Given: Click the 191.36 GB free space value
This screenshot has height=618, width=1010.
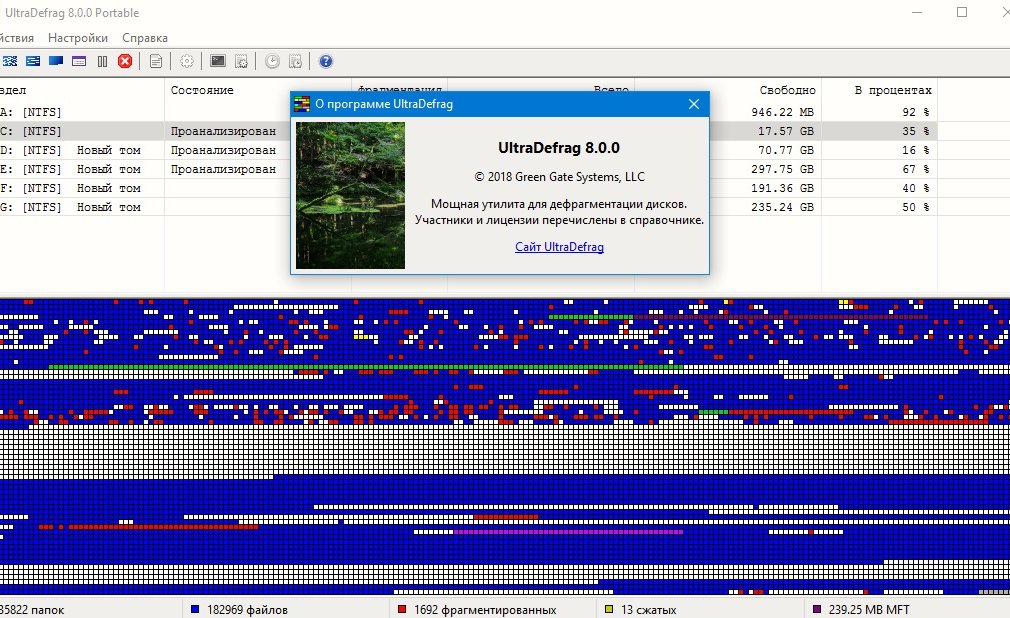Looking at the screenshot, I should click(x=783, y=188).
